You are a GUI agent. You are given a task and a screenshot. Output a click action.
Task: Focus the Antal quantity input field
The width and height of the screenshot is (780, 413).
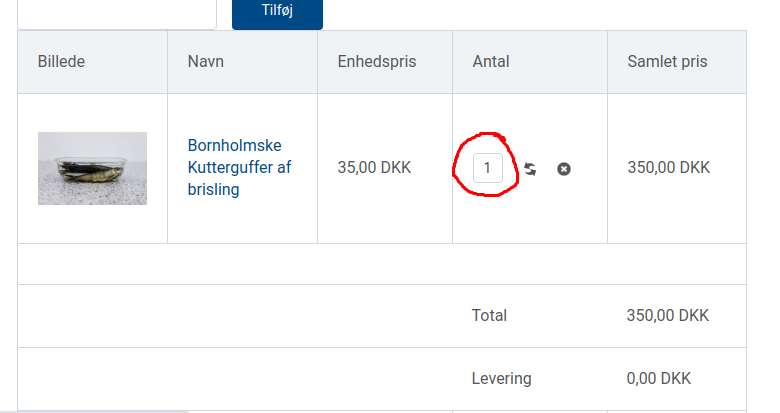pyautogui.click(x=487, y=168)
